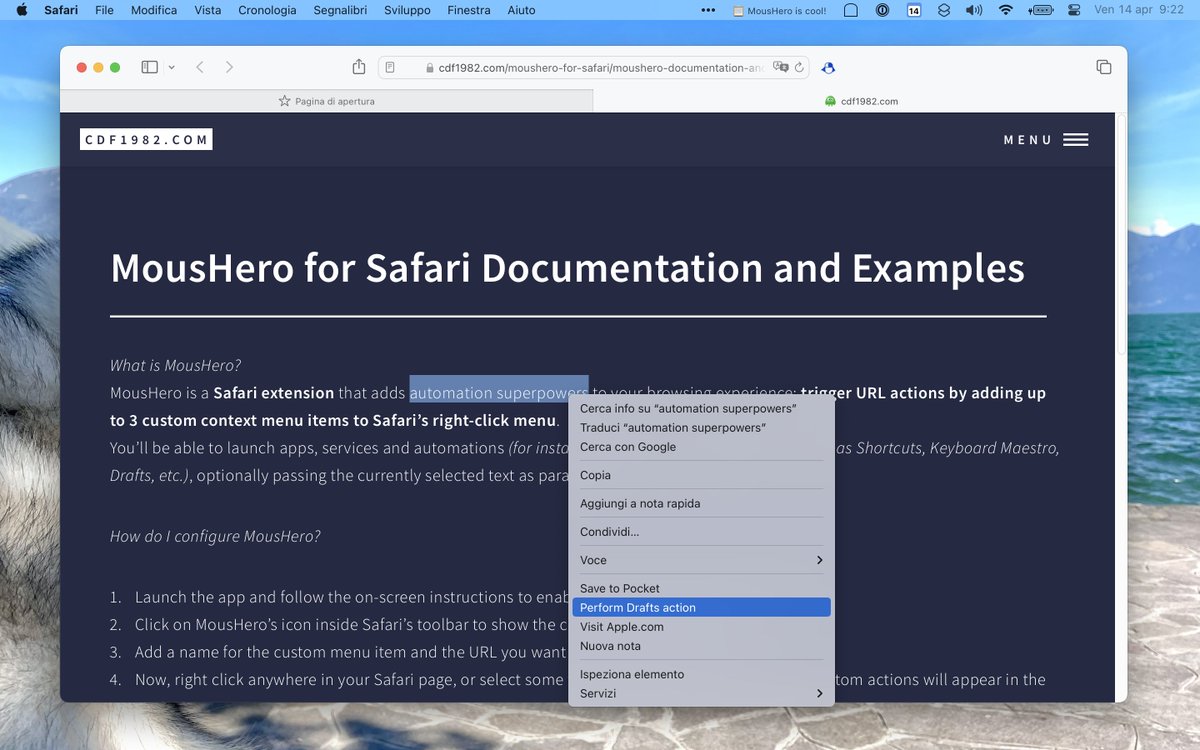Image resolution: width=1200 pixels, height=750 pixels.
Task: Choose Traduci "automation superpowers"
Action: (701, 428)
